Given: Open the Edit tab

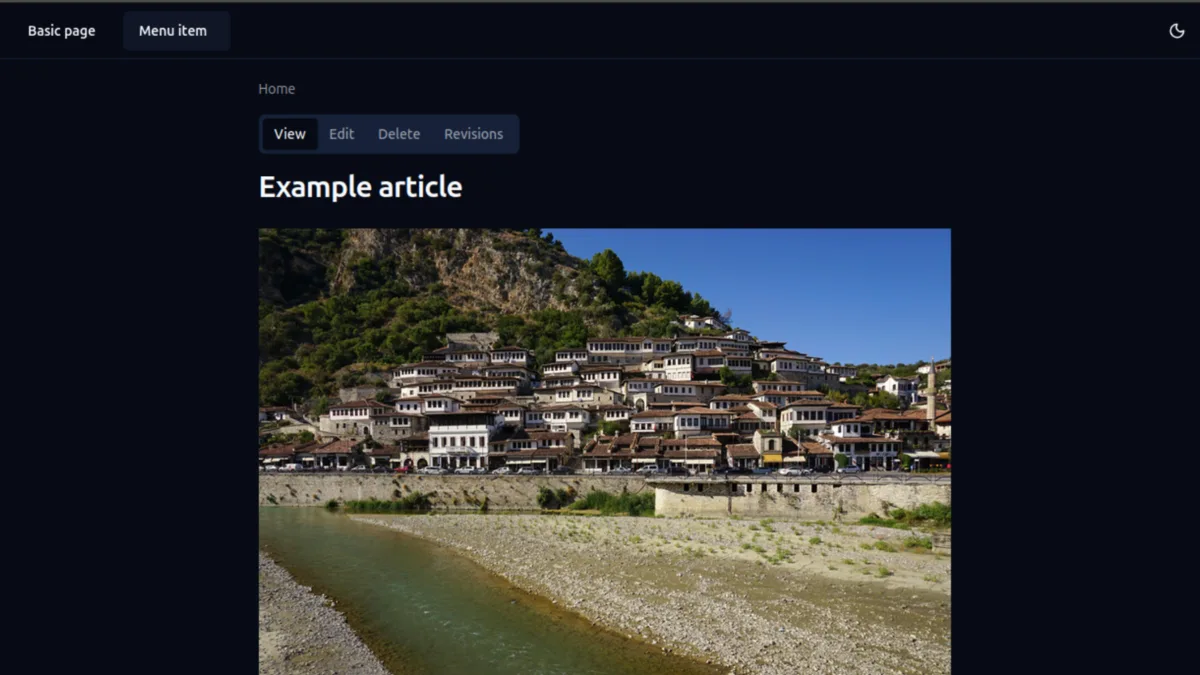Looking at the screenshot, I should 342,134.
